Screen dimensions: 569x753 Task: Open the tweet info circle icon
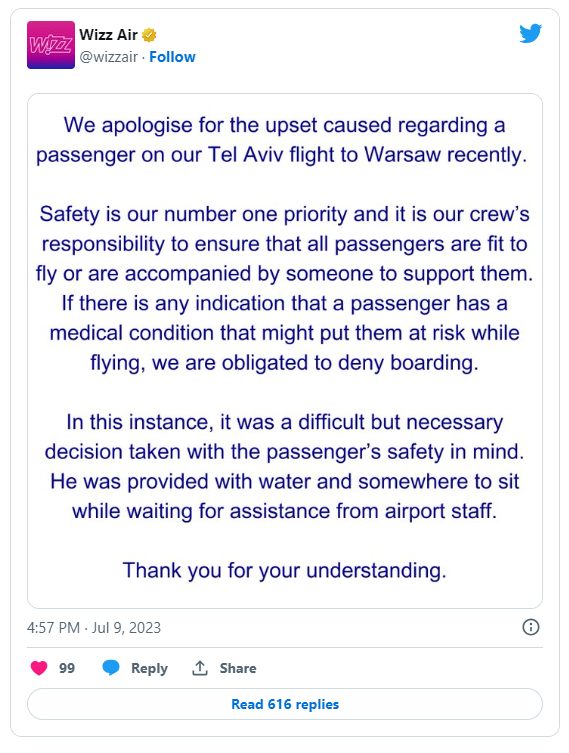531,627
